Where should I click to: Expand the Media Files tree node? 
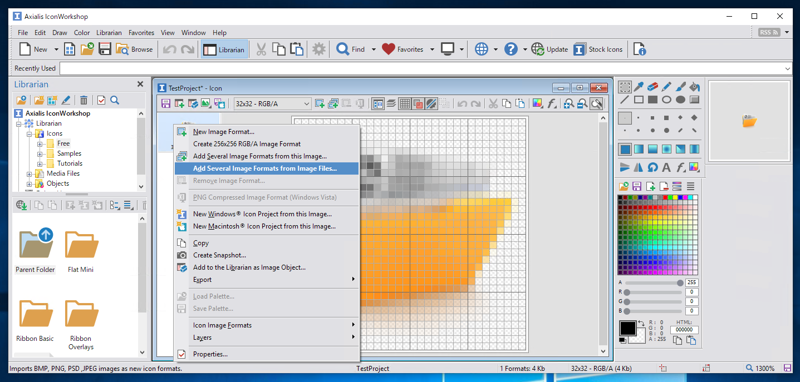point(30,173)
